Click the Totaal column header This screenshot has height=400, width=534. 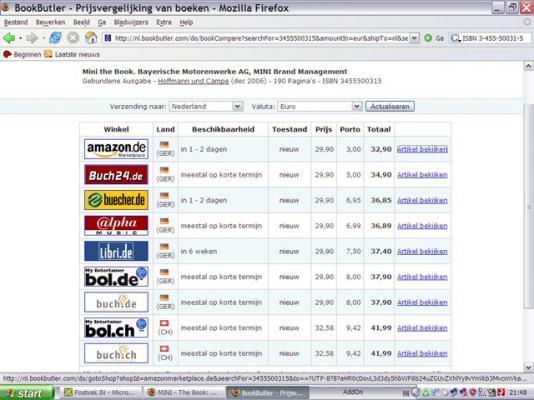(379, 129)
